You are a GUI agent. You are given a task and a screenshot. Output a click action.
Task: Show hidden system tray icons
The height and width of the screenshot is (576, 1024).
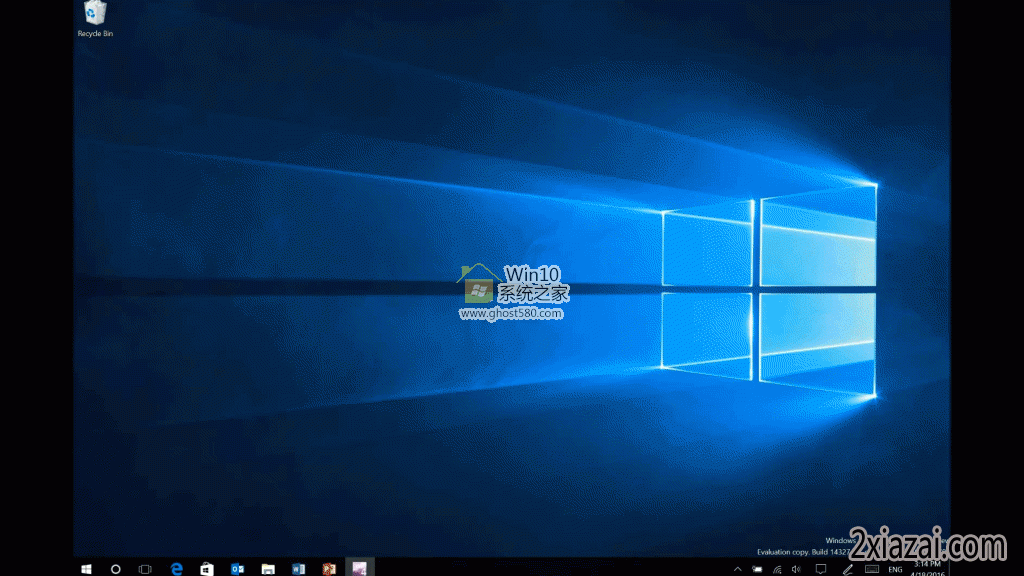[737, 569]
